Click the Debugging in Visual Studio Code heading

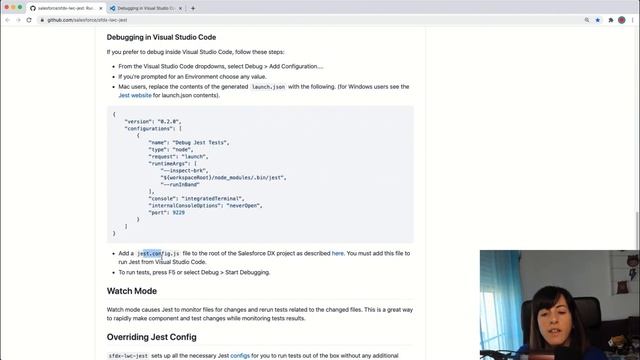[161, 37]
